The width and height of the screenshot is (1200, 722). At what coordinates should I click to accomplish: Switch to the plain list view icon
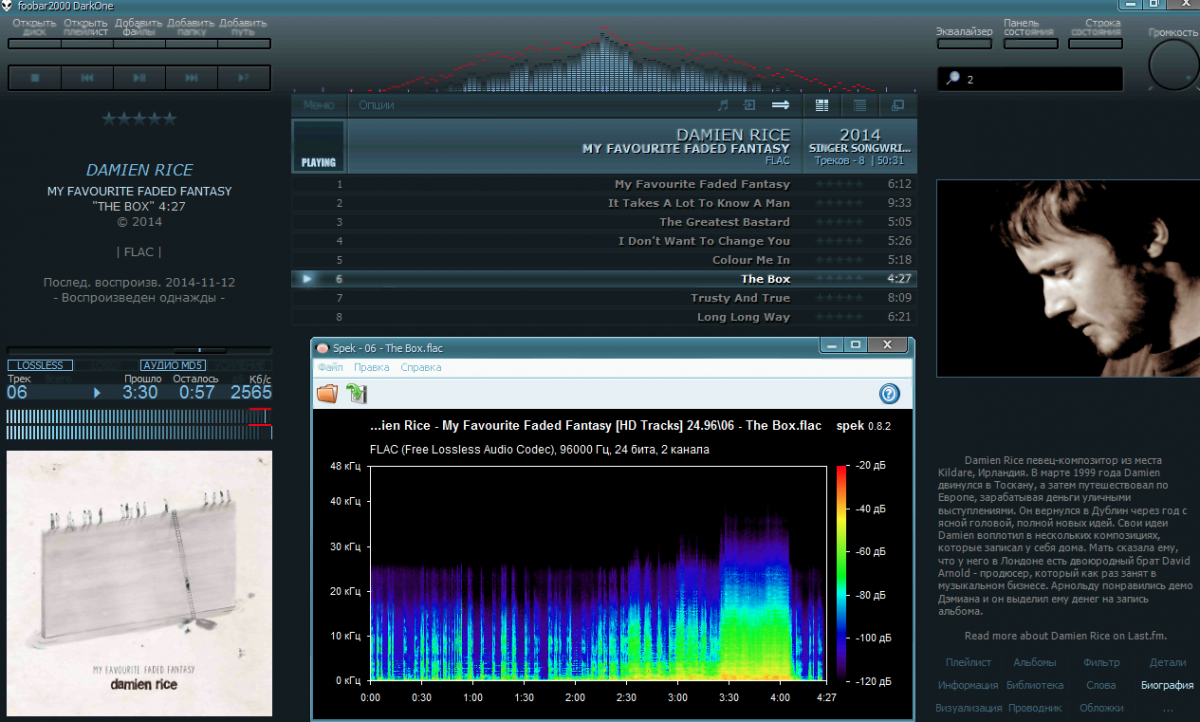tap(859, 105)
